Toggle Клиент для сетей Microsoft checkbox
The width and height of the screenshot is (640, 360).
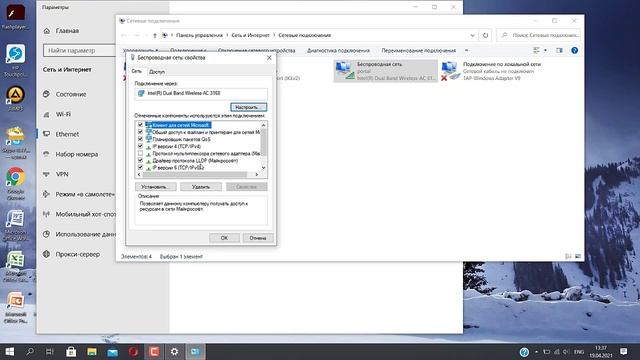[x=140, y=124]
